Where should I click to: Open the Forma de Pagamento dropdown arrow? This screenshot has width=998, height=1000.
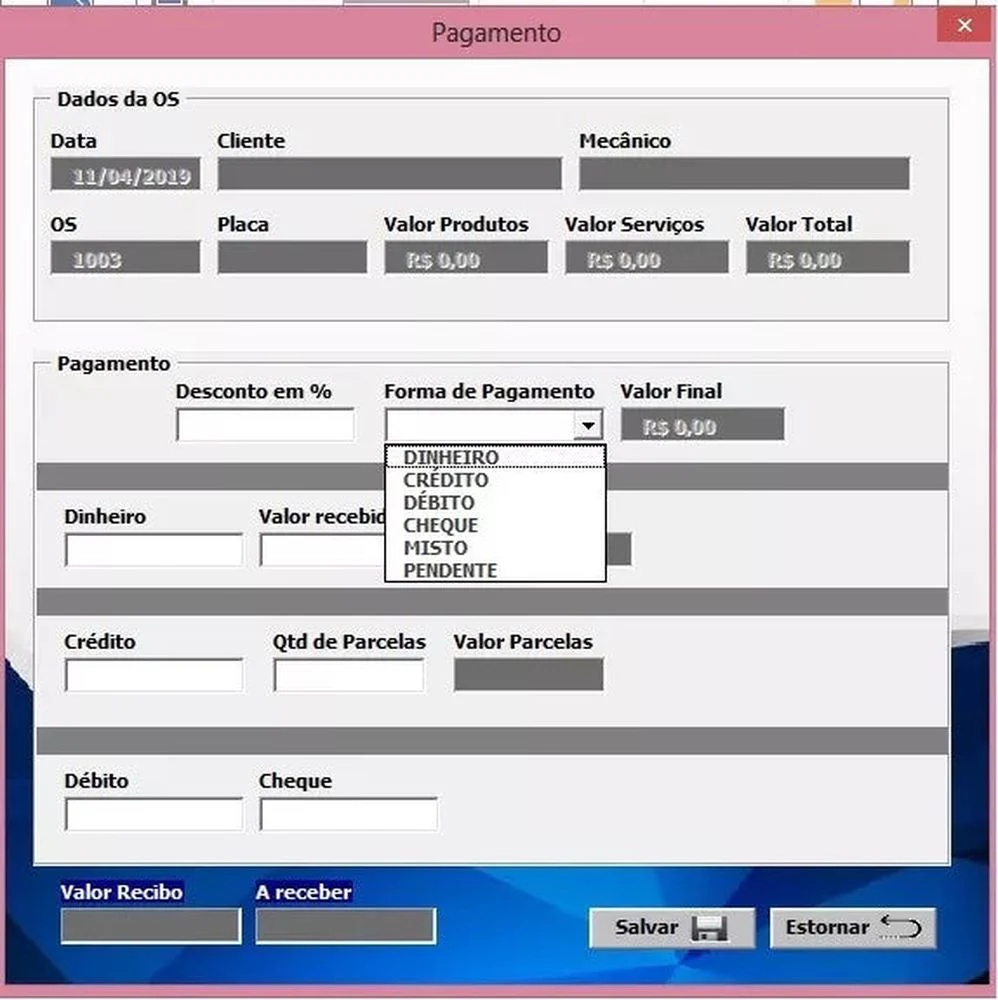tap(588, 424)
